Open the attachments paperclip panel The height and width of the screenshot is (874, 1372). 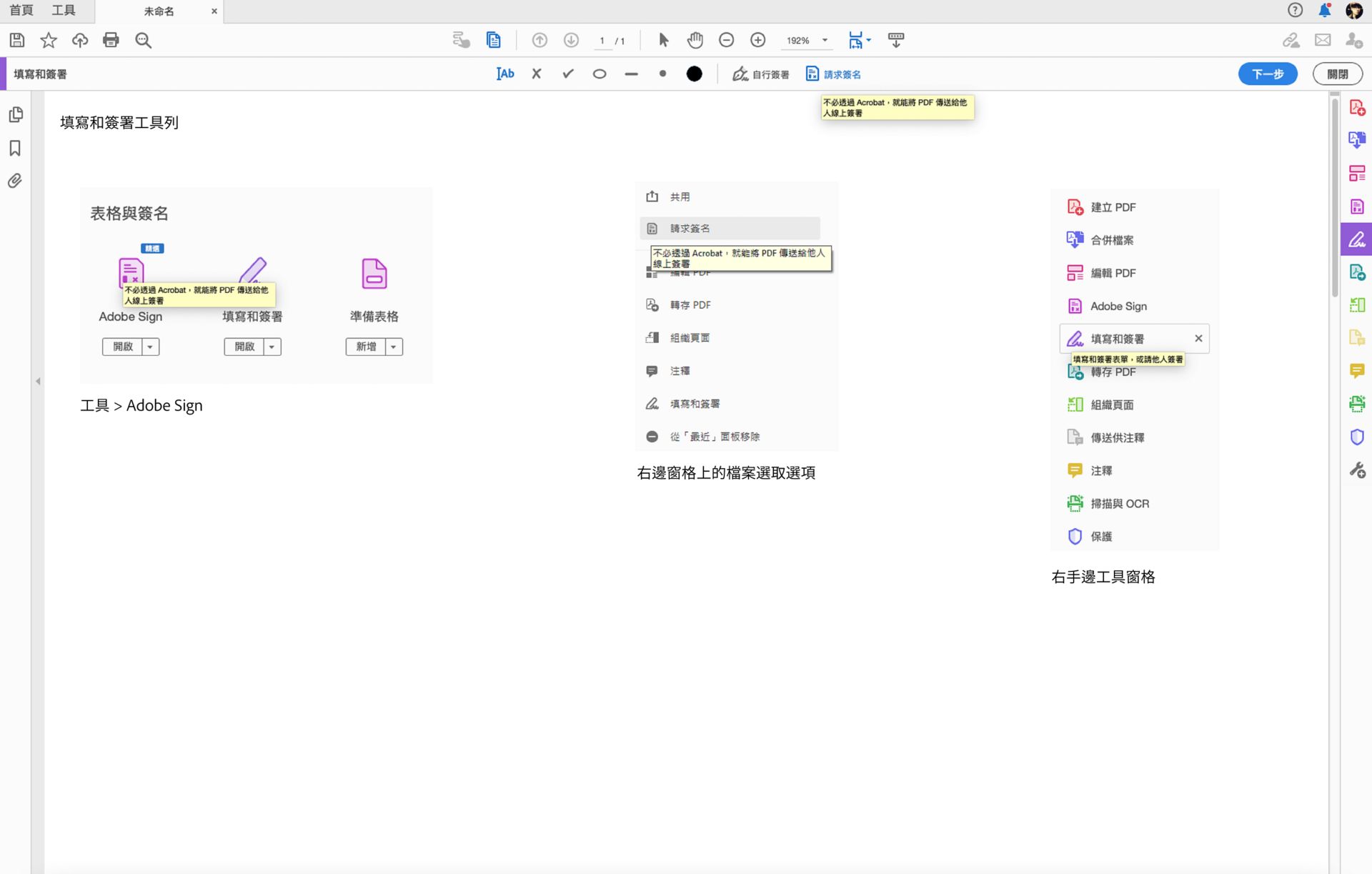15,181
